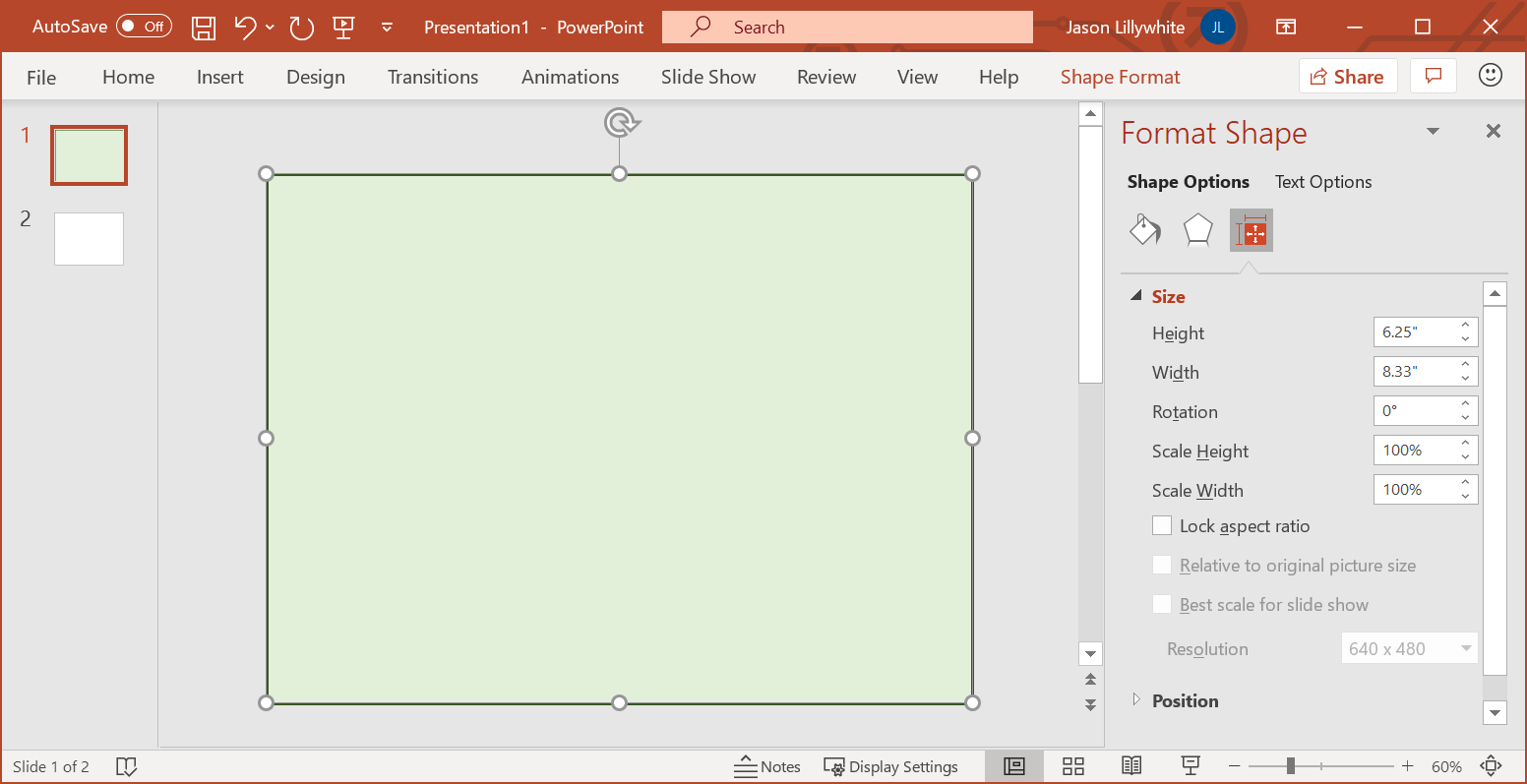Open the Transitions tab
This screenshot has width=1527, height=784.
click(433, 77)
